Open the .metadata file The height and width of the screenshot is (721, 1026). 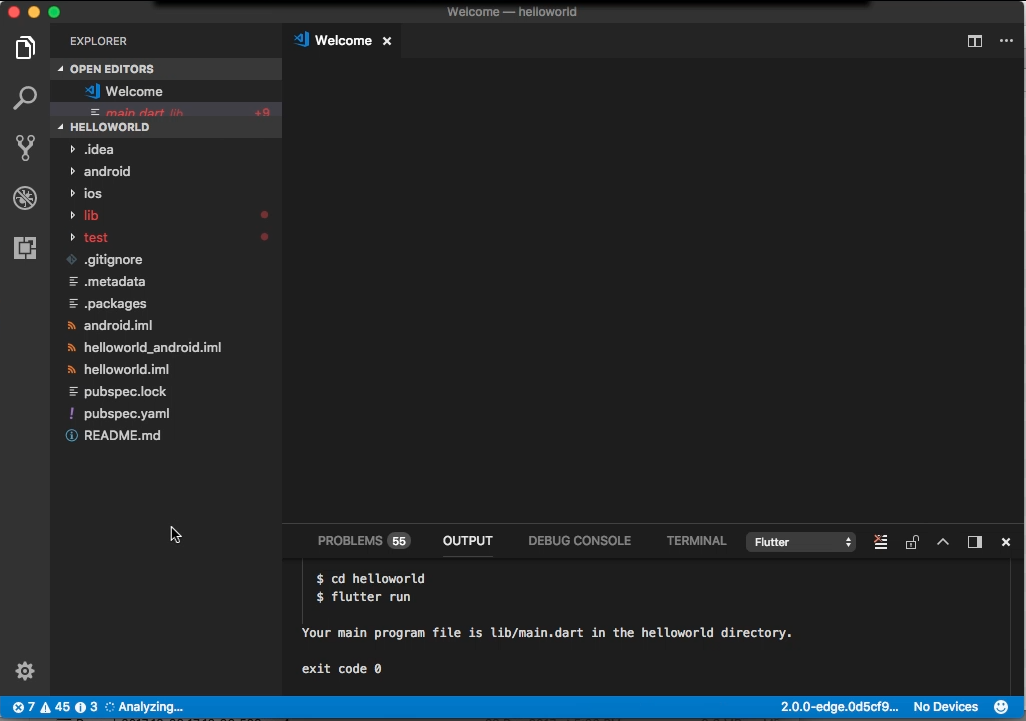point(166,281)
